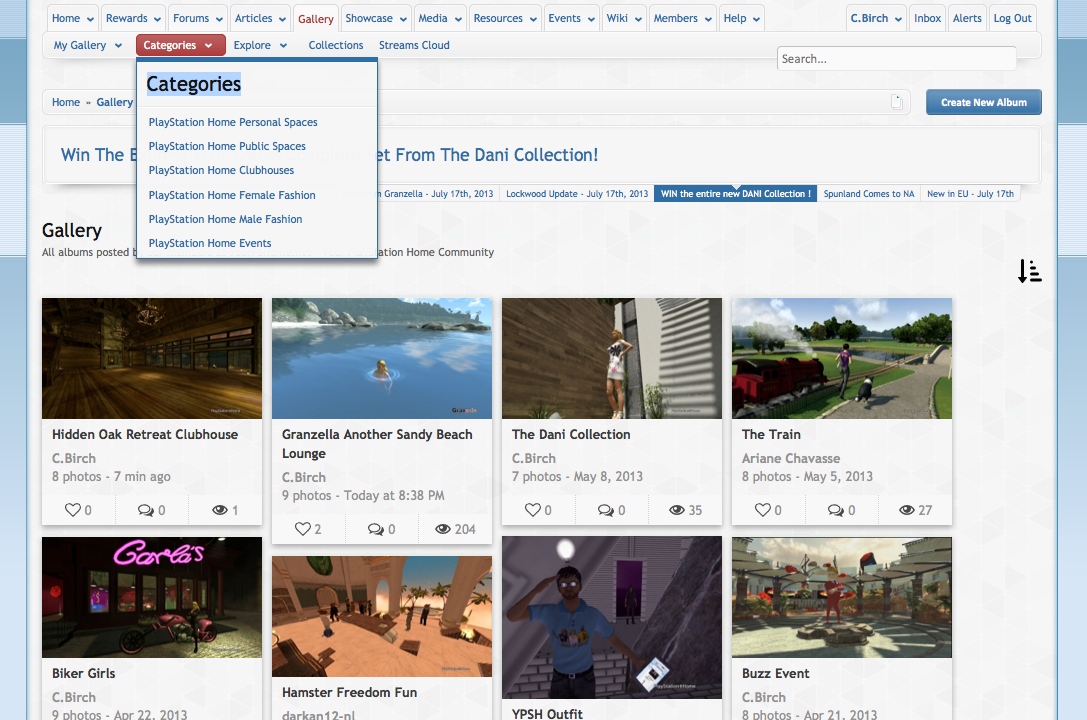This screenshot has width=1087, height=720.
Task: Like the Hidden Oak Retreat Clubhouse album
Action: (x=73, y=510)
